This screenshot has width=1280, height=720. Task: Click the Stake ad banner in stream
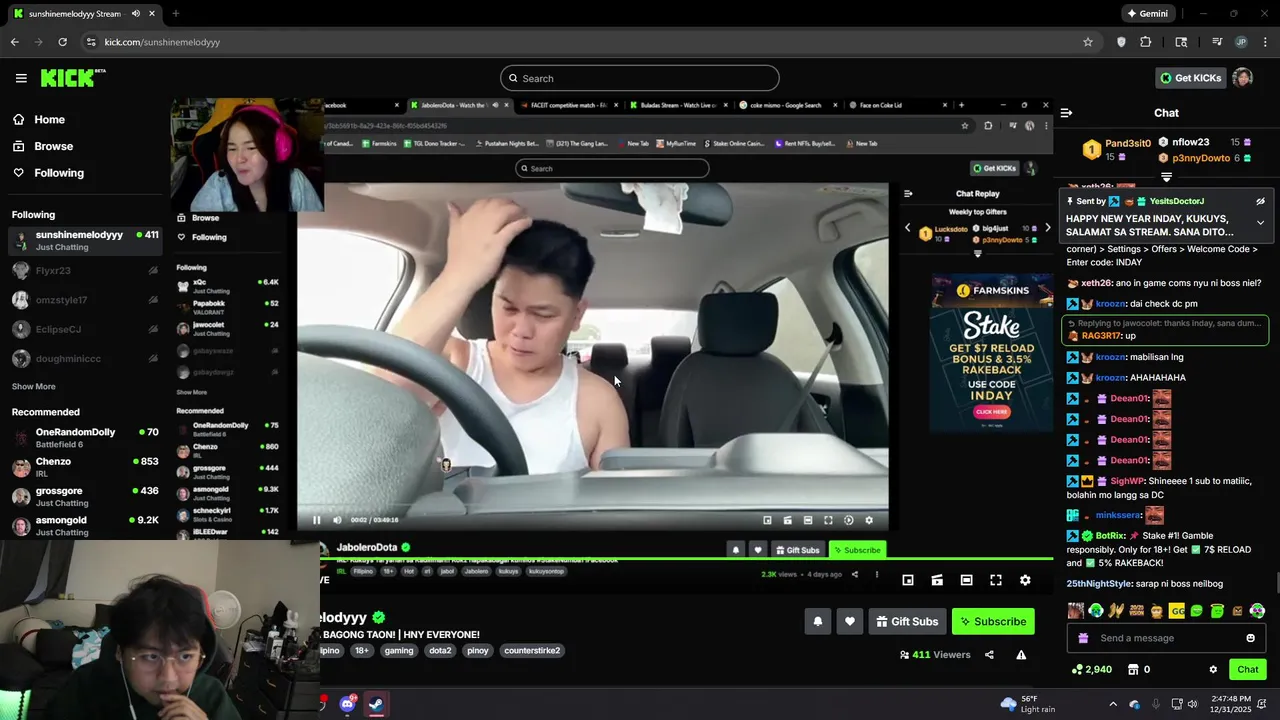point(992,353)
